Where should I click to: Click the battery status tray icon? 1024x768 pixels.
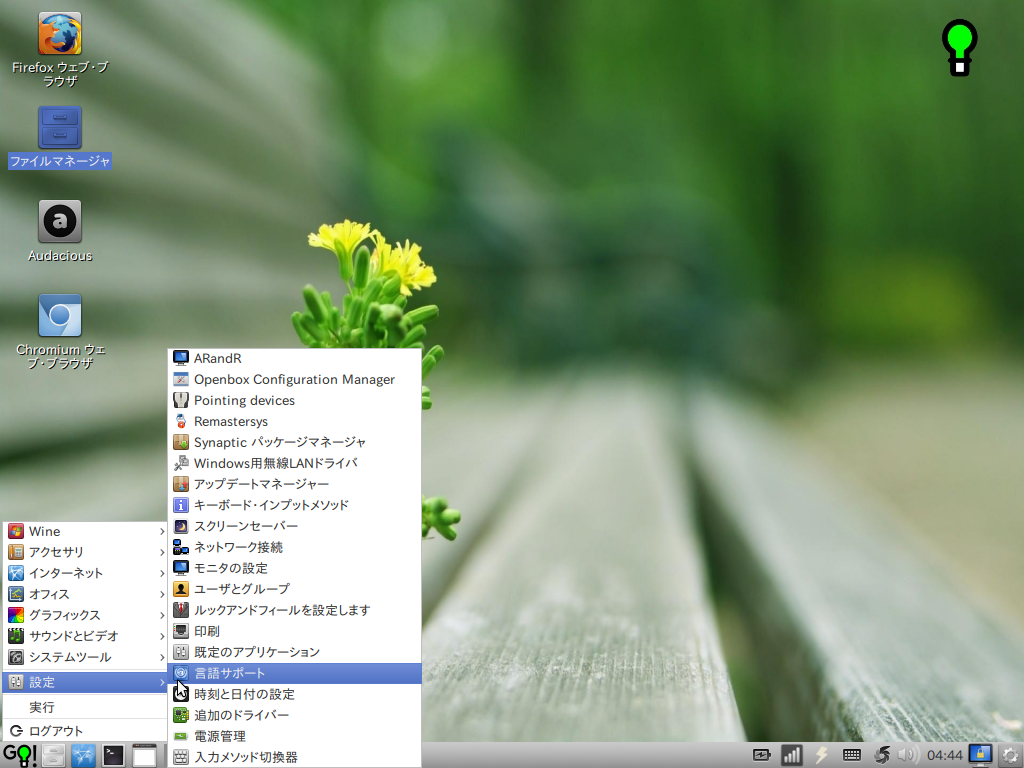point(761,756)
